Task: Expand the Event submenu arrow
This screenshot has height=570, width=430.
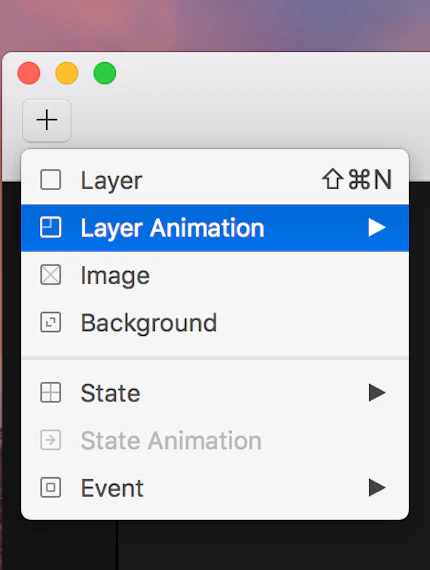Action: (x=377, y=487)
